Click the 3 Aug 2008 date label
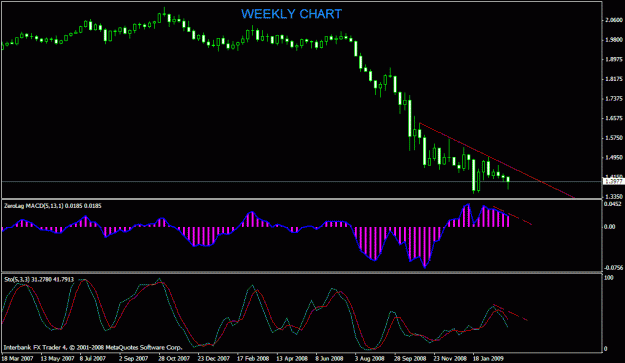Image resolution: width=625 pixels, height=363 pixels. pos(369,358)
